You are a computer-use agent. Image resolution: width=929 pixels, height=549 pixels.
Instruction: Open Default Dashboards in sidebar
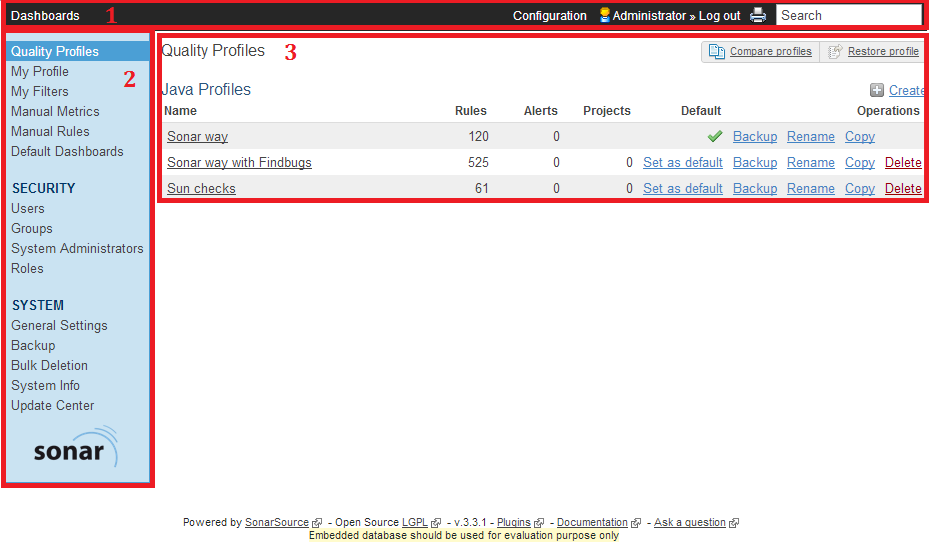point(67,152)
